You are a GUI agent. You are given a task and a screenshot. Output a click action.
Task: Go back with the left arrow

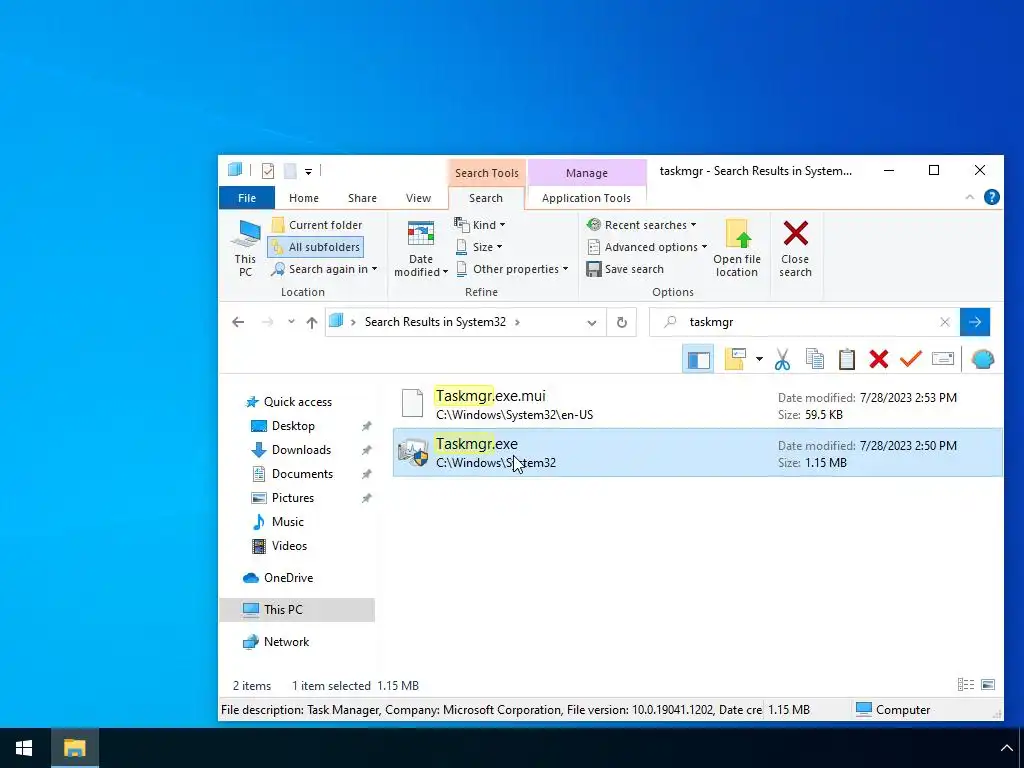238,322
